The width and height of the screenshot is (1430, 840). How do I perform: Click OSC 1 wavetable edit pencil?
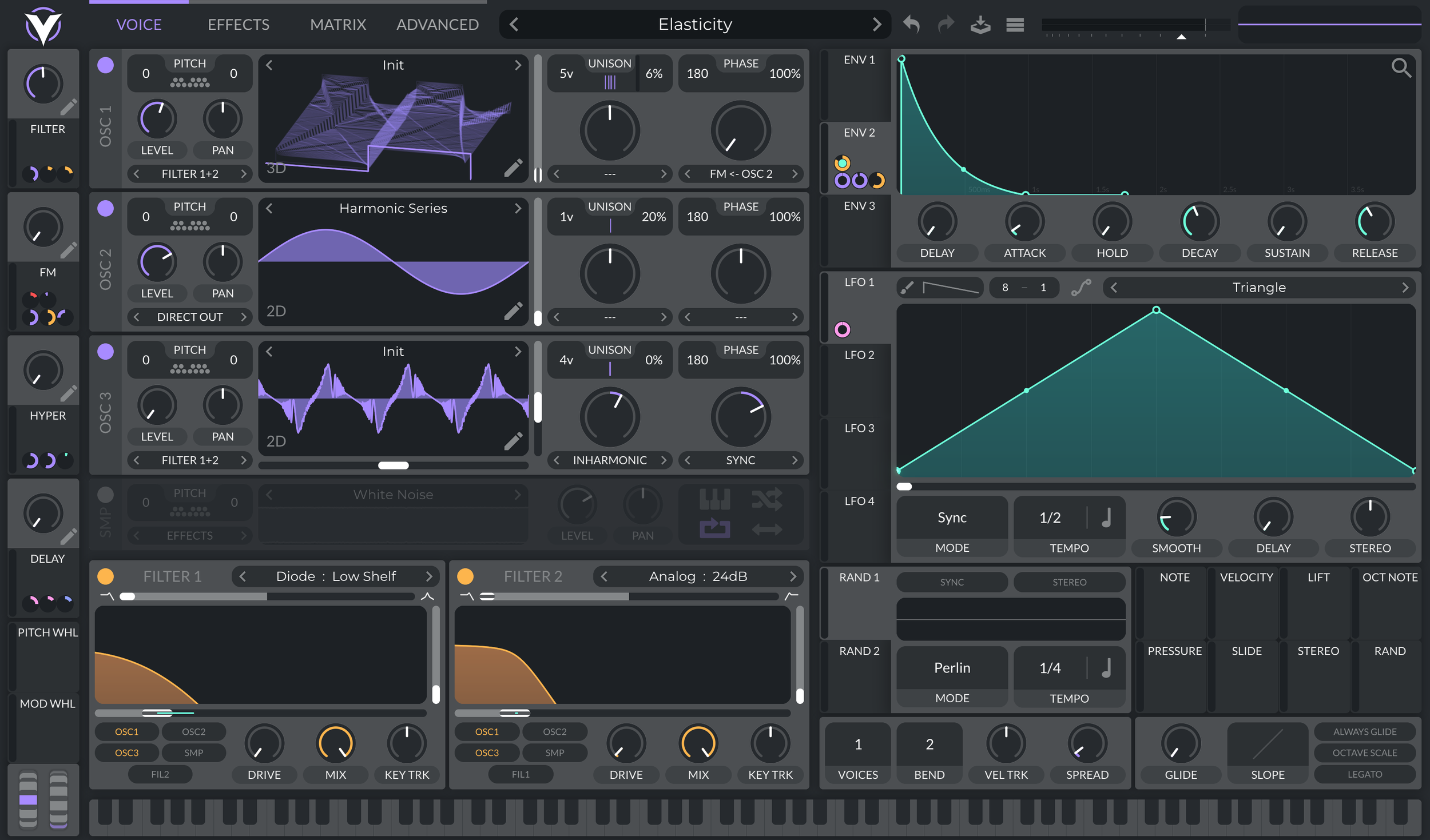tap(513, 168)
